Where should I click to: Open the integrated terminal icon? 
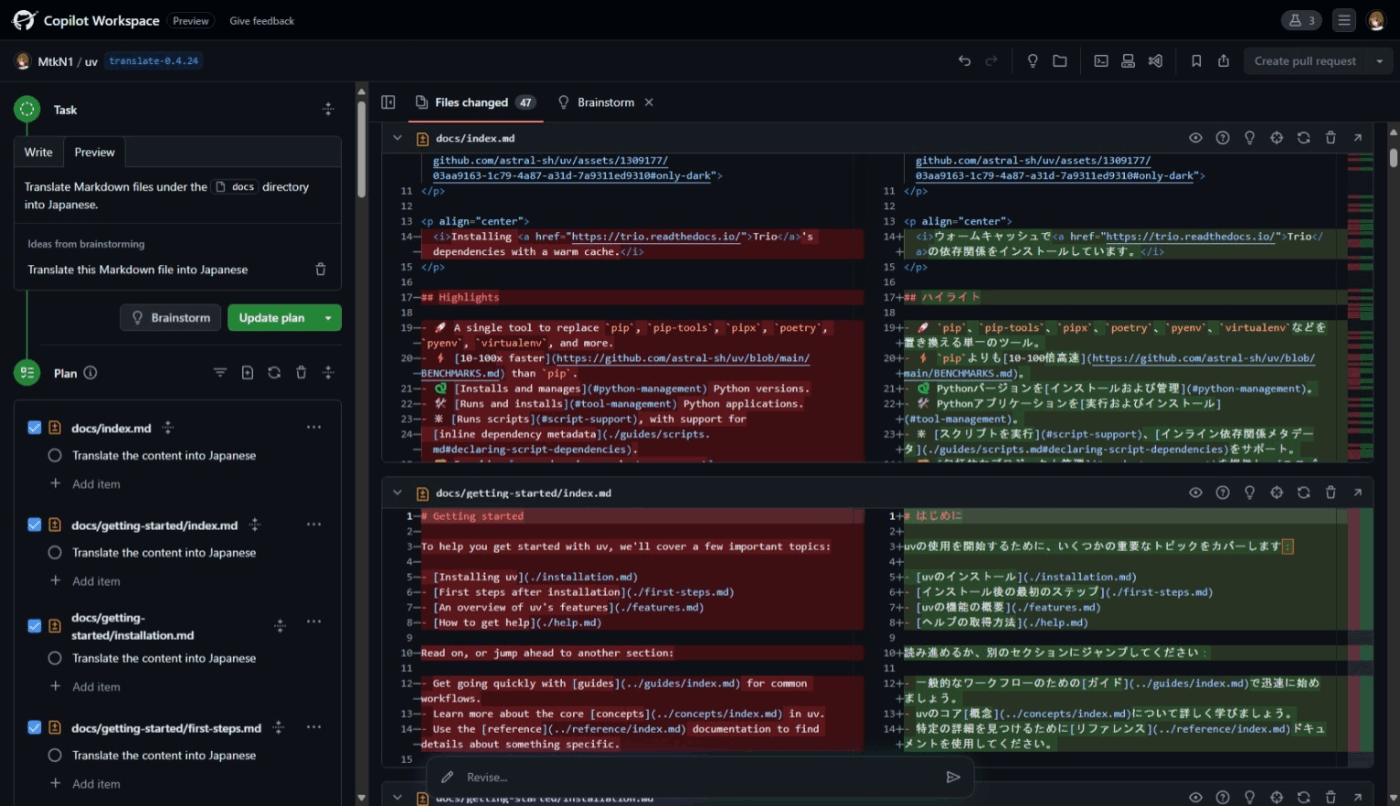1101,61
